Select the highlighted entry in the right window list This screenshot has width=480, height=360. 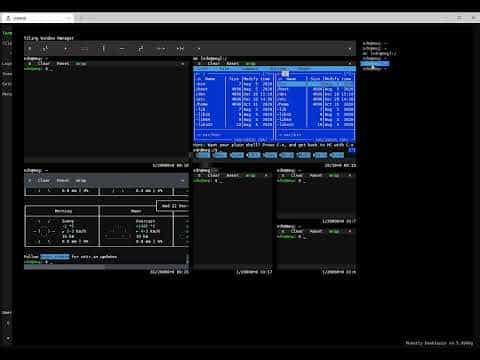[375, 64]
